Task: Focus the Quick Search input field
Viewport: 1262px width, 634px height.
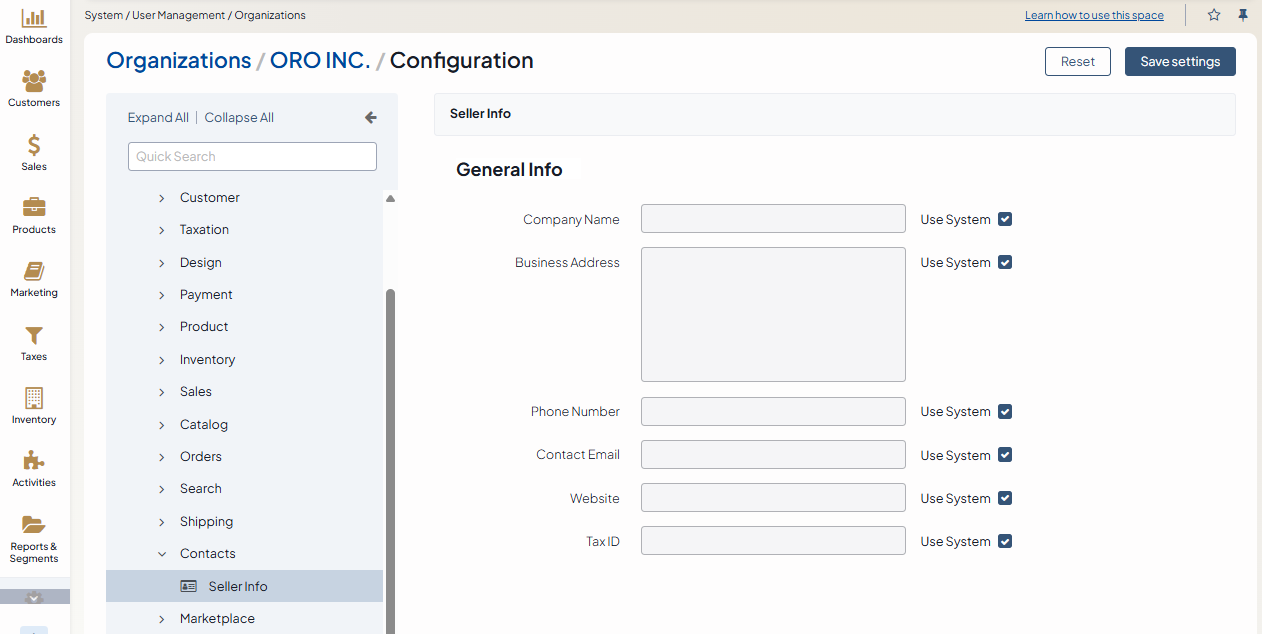Action: 252,156
